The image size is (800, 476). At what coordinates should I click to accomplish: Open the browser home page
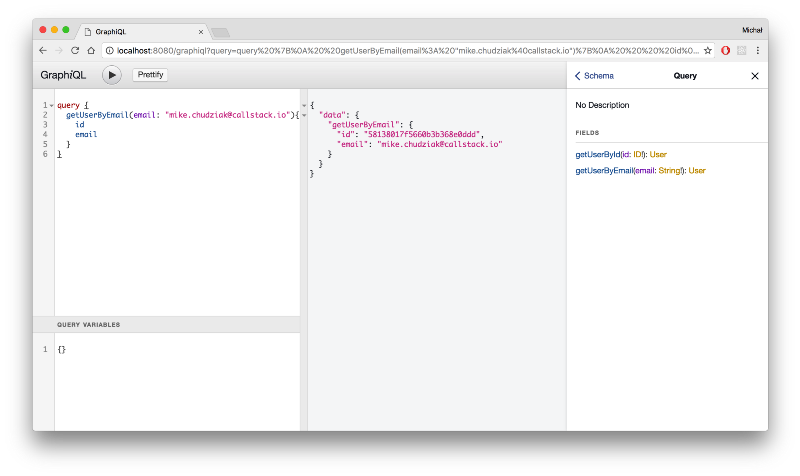coord(91,51)
